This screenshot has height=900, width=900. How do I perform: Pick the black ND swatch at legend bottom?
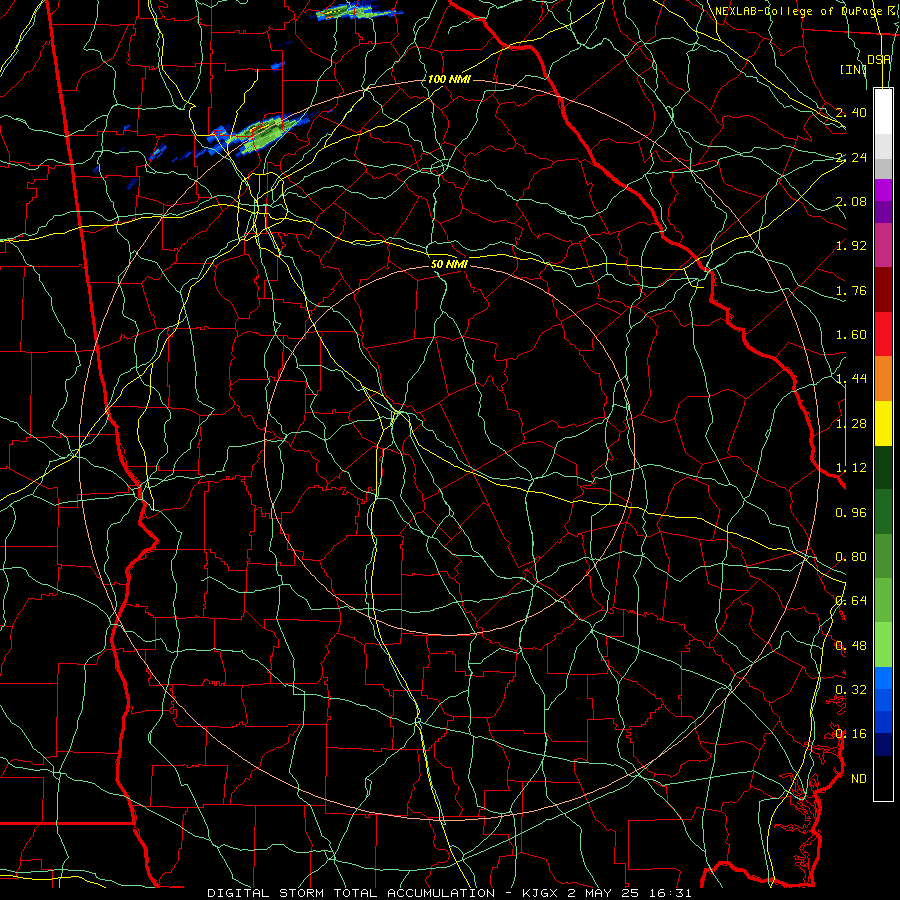tap(883, 778)
